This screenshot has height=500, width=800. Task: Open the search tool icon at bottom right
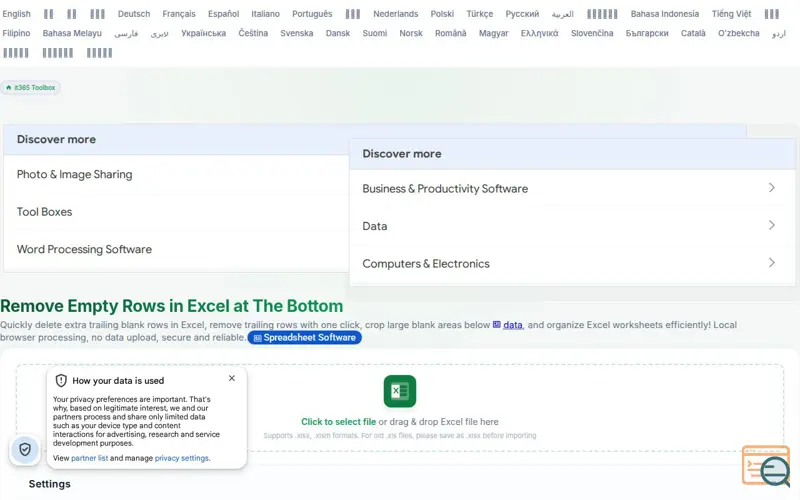766,466
